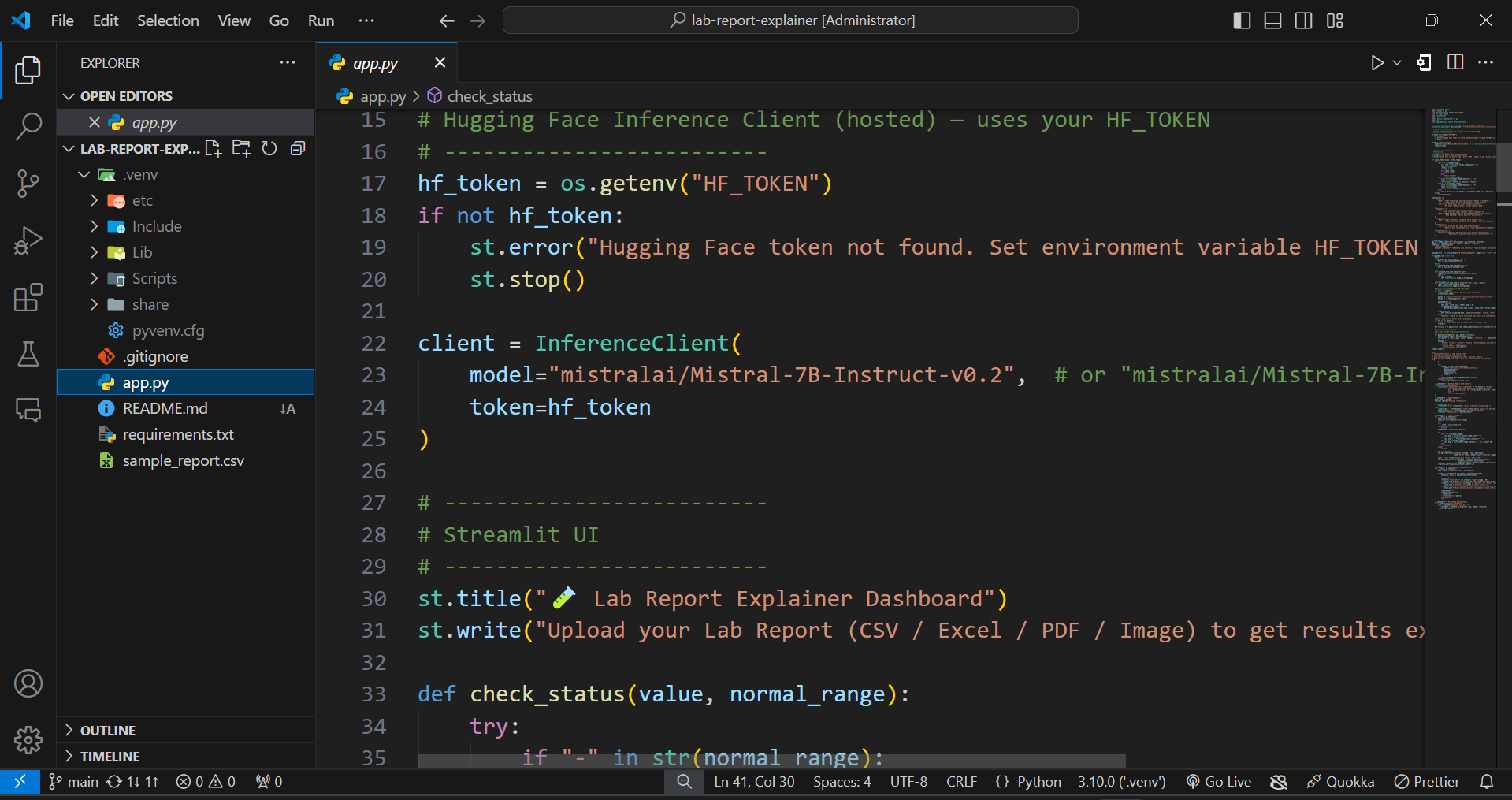Viewport: 1512px width, 800px height.
Task: Open the Extensions view
Action: click(28, 297)
